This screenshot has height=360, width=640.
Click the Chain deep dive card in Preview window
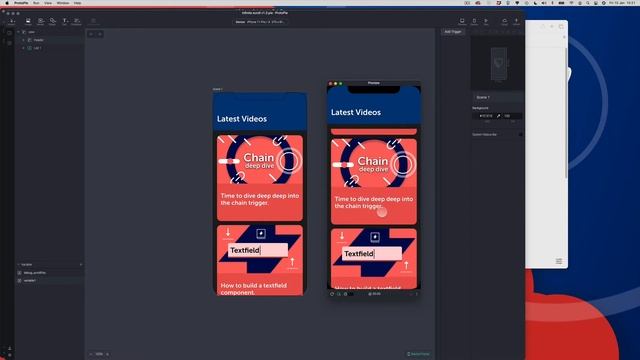[373, 181]
